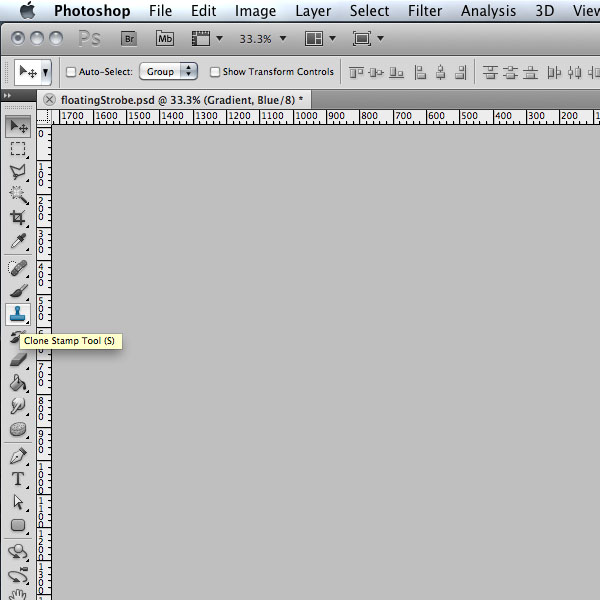Click the 1000 mark on horizontal ruler

(306, 116)
